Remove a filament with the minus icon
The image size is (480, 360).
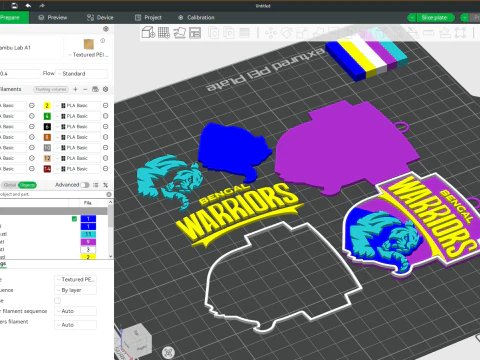[85, 89]
